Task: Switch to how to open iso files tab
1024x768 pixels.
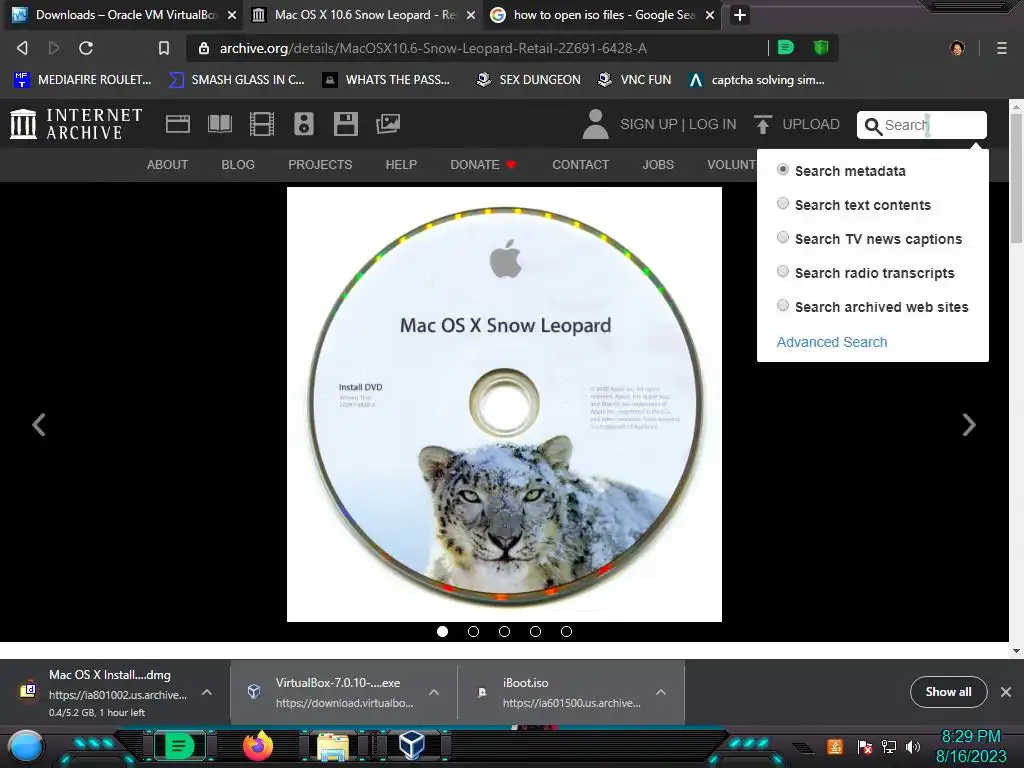Action: click(603, 15)
